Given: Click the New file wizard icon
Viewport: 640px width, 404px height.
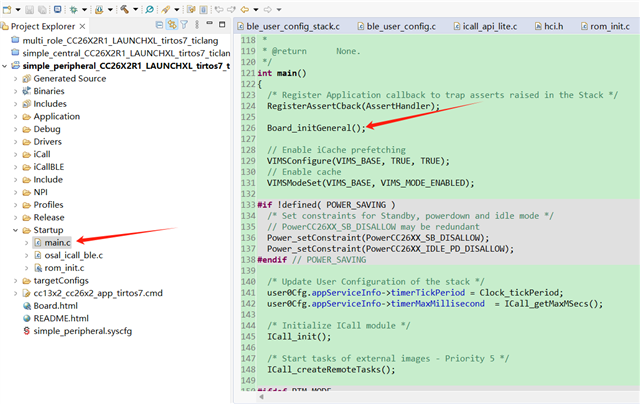Looking at the screenshot, I should [x=7, y=9].
